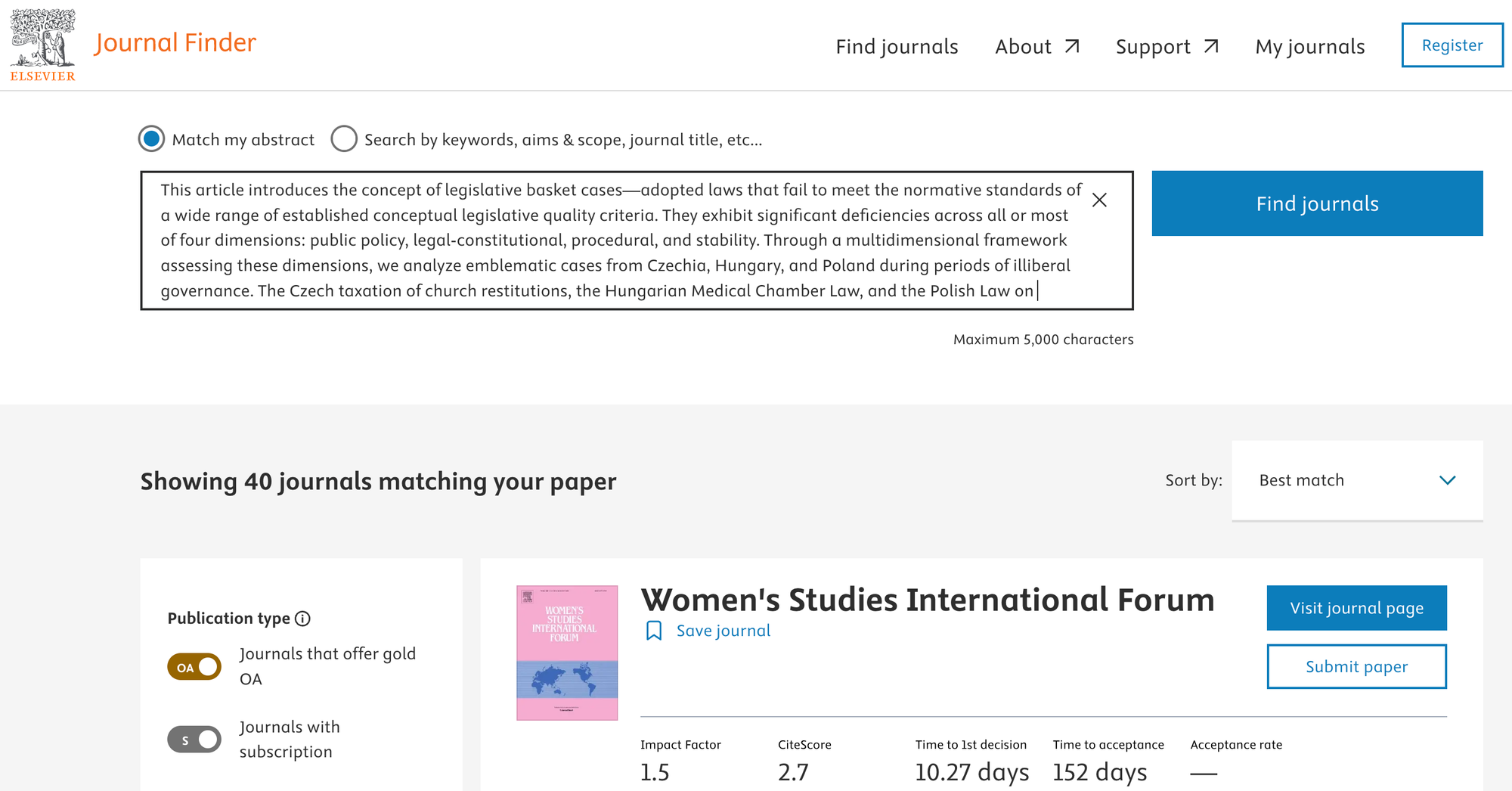Open the Women's Studies International Forum title
Screen dimensions: 1512x791
[928, 600]
